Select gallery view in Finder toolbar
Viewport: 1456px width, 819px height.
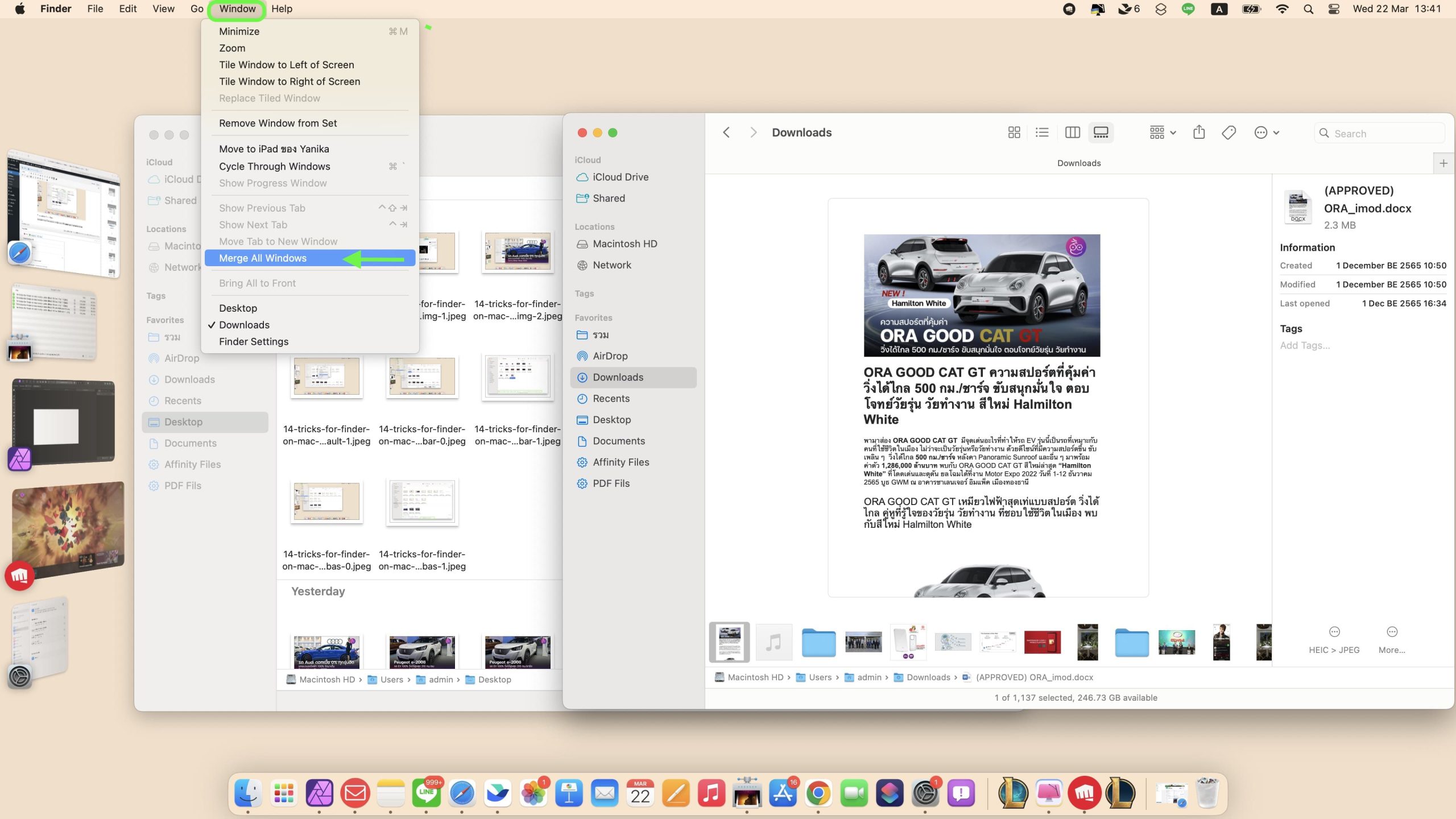pyautogui.click(x=1101, y=133)
